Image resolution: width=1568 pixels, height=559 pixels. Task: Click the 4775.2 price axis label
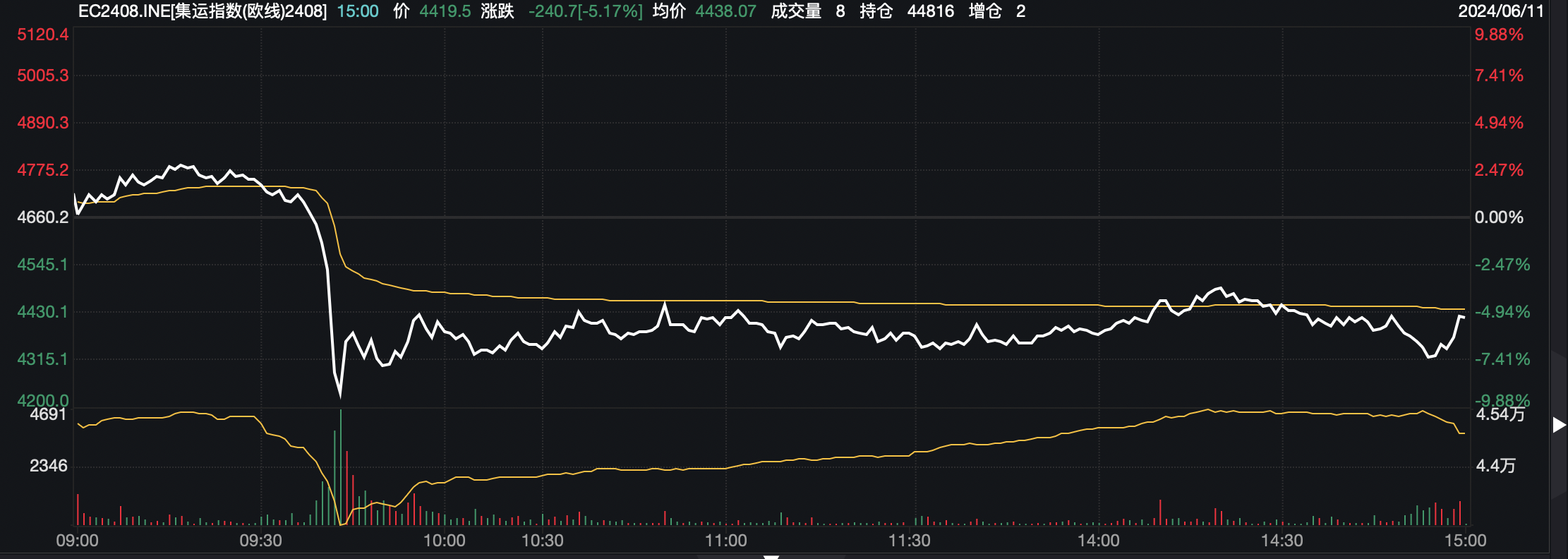coord(43,170)
